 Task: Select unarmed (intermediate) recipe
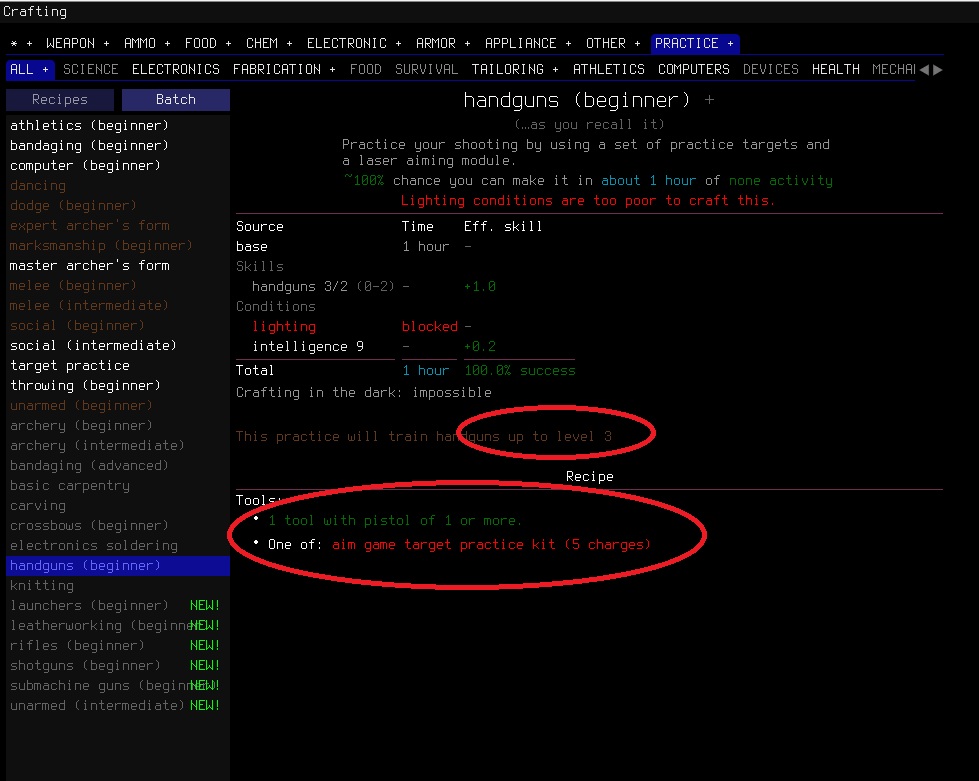pos(118,705)
